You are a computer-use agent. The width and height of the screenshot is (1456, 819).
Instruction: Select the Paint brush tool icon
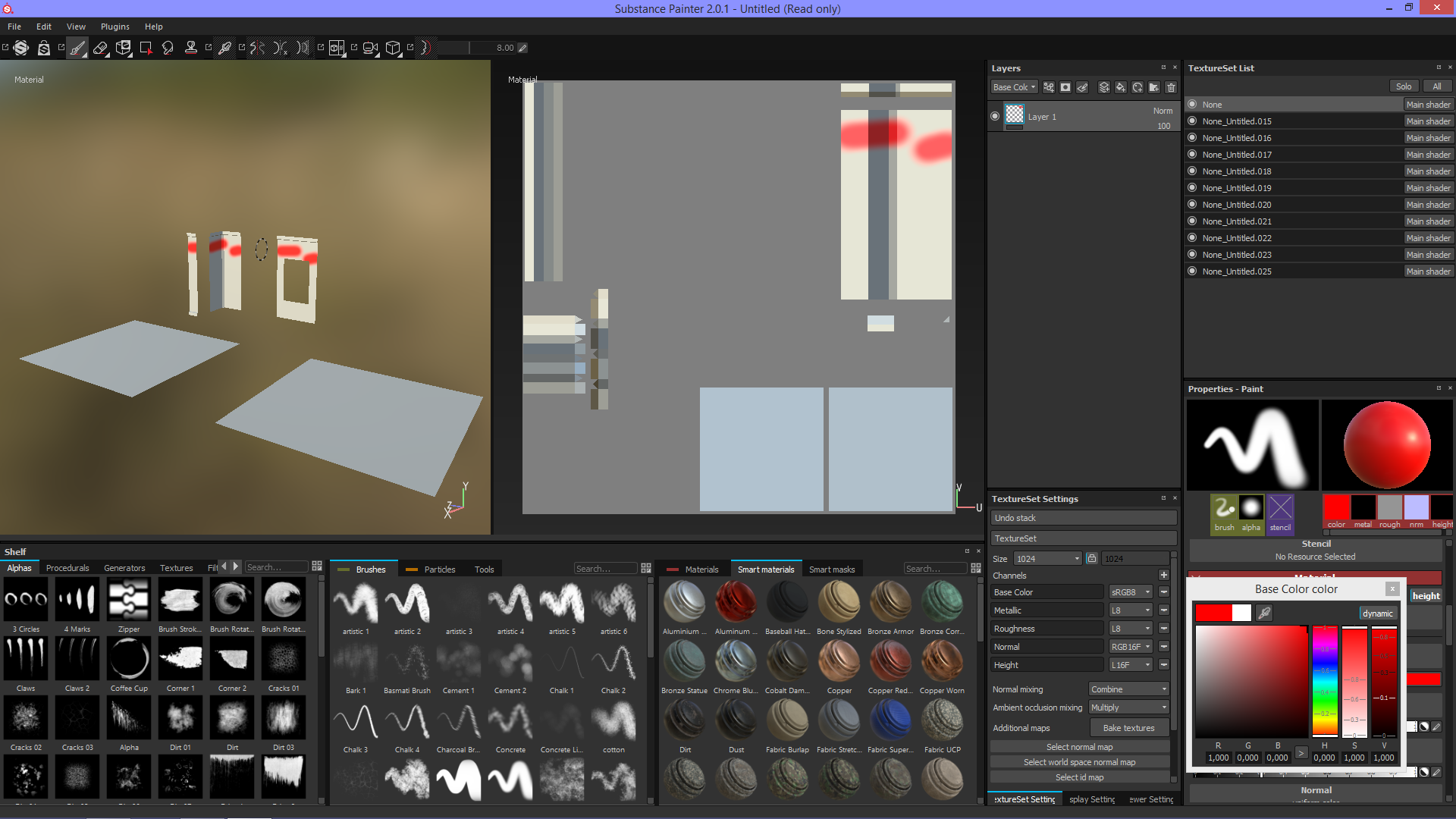tap(78, 47)
